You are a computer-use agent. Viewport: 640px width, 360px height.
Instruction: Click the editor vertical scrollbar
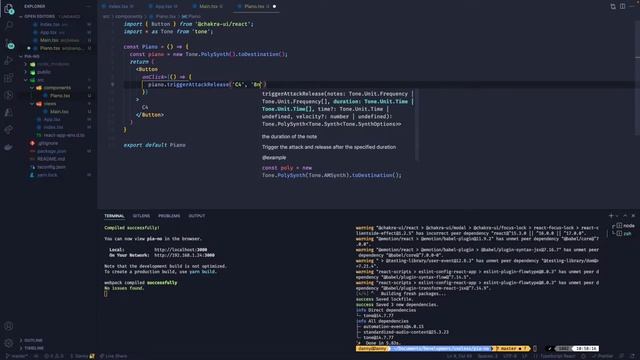tap(637, 78)
